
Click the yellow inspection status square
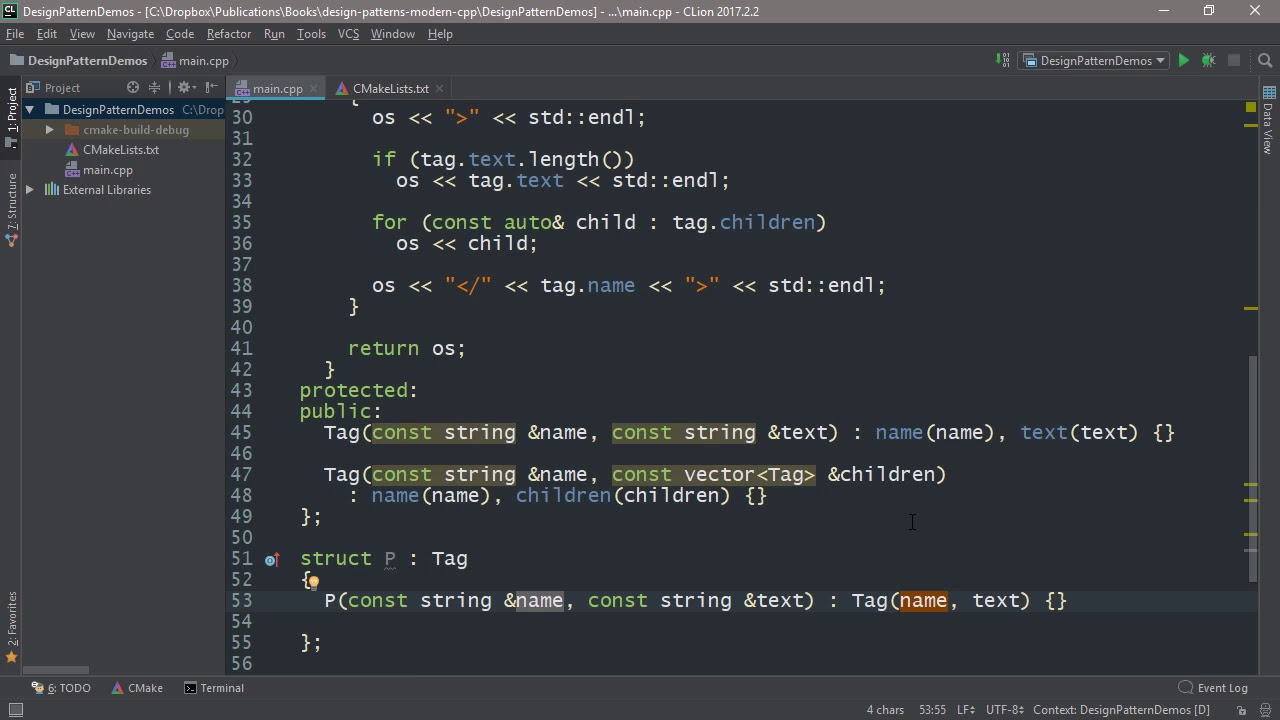1250,106
